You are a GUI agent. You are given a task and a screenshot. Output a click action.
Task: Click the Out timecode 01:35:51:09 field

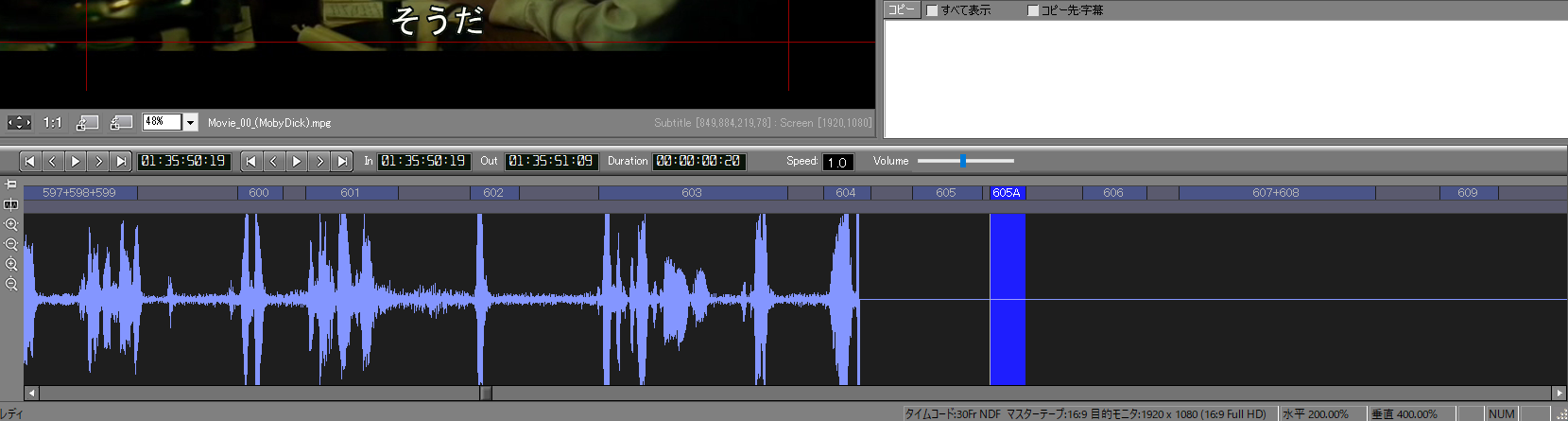point(551,161)
